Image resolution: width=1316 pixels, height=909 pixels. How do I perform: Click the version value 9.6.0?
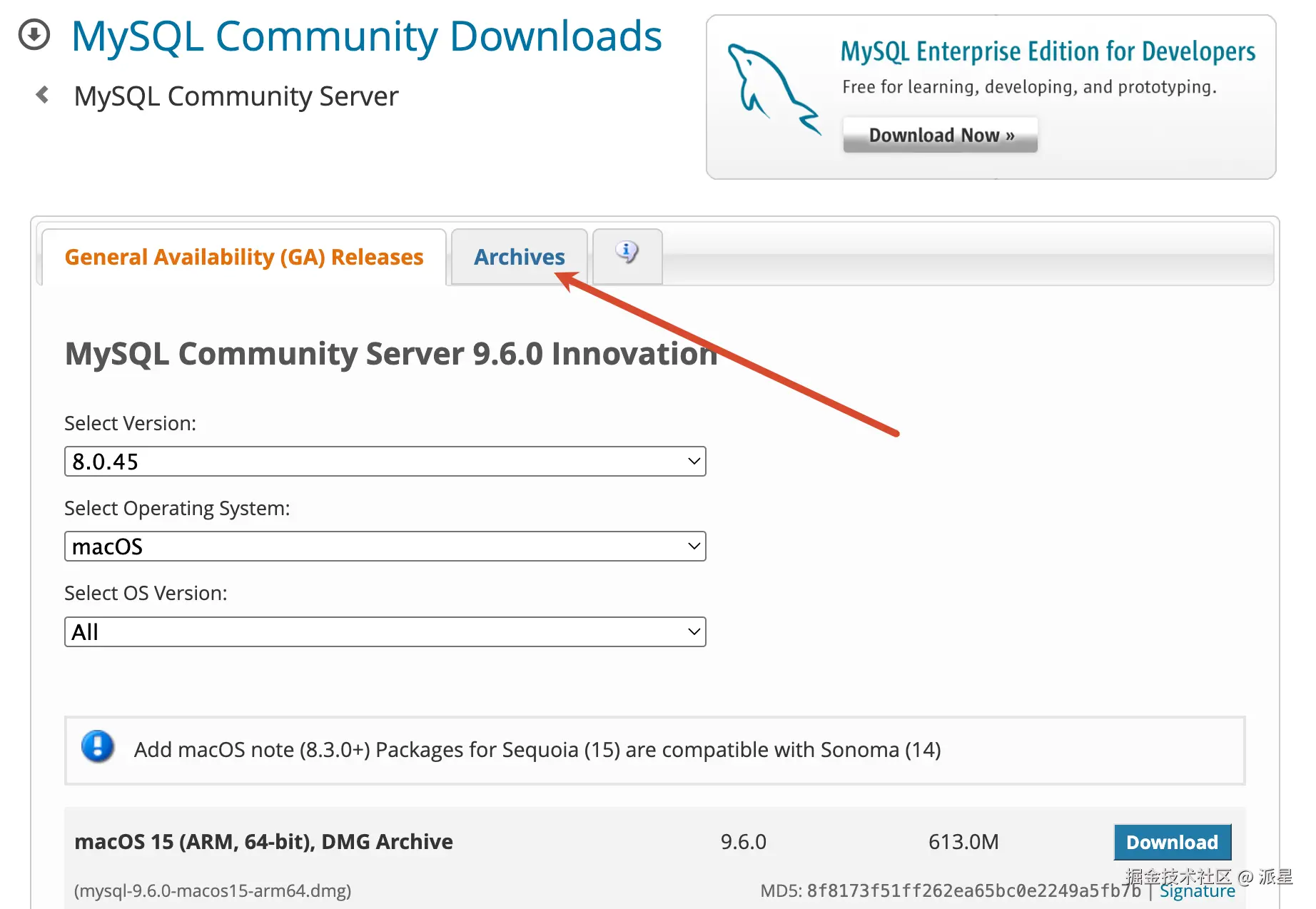pos(744,842)
